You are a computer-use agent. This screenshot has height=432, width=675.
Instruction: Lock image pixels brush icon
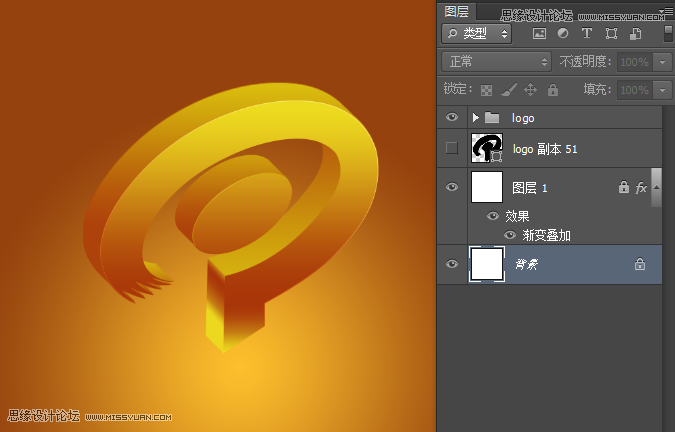click(x=508, y=89)
